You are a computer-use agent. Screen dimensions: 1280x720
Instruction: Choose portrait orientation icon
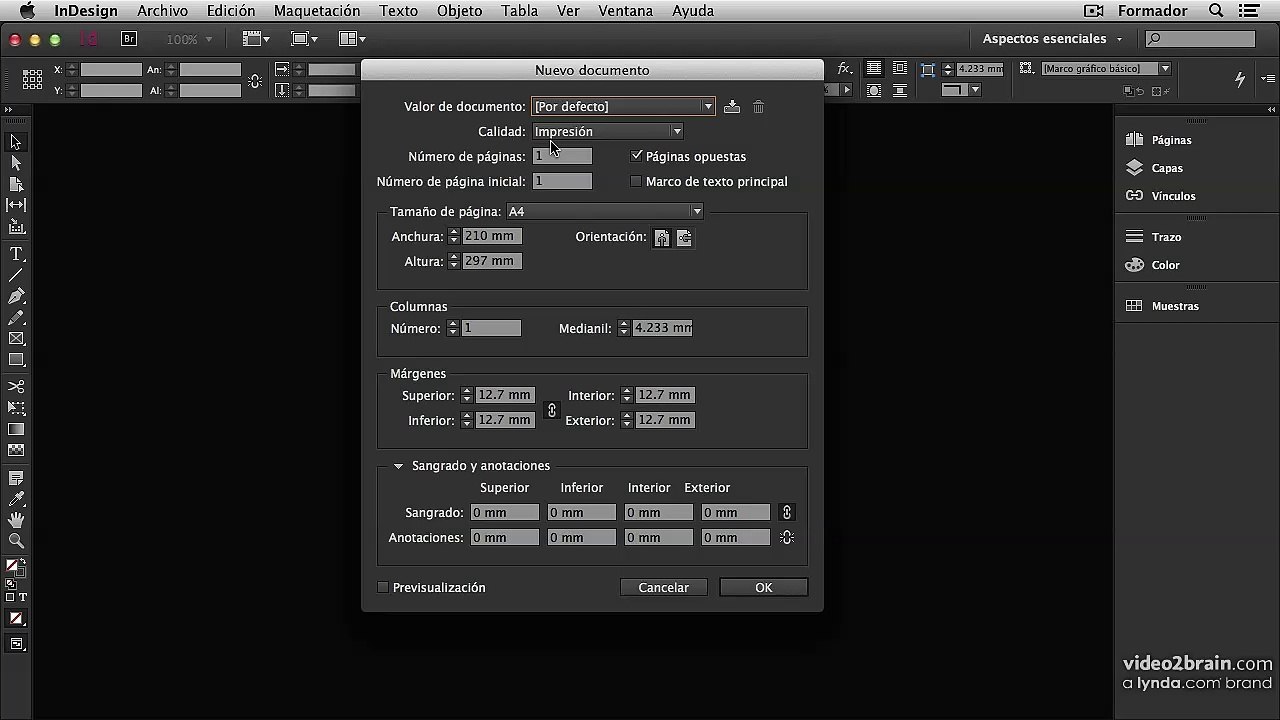661,238
